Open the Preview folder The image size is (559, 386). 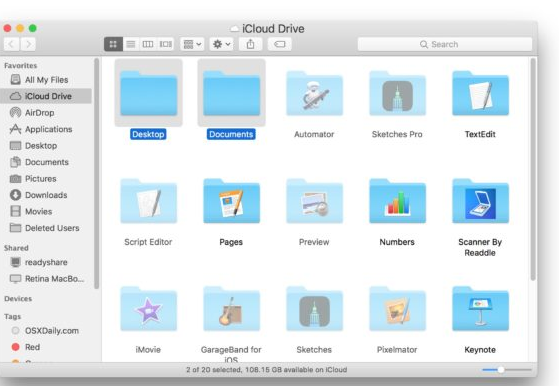click(314, 201)
